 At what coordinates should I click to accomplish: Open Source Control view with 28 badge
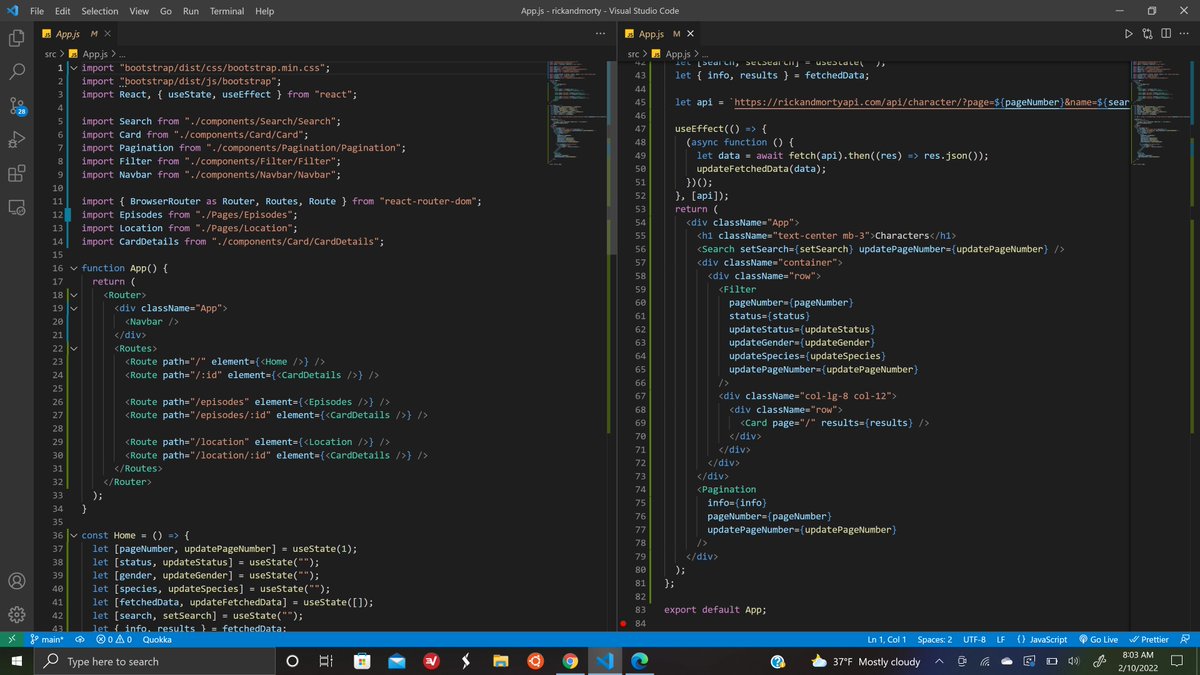click(x=17, y=106)
